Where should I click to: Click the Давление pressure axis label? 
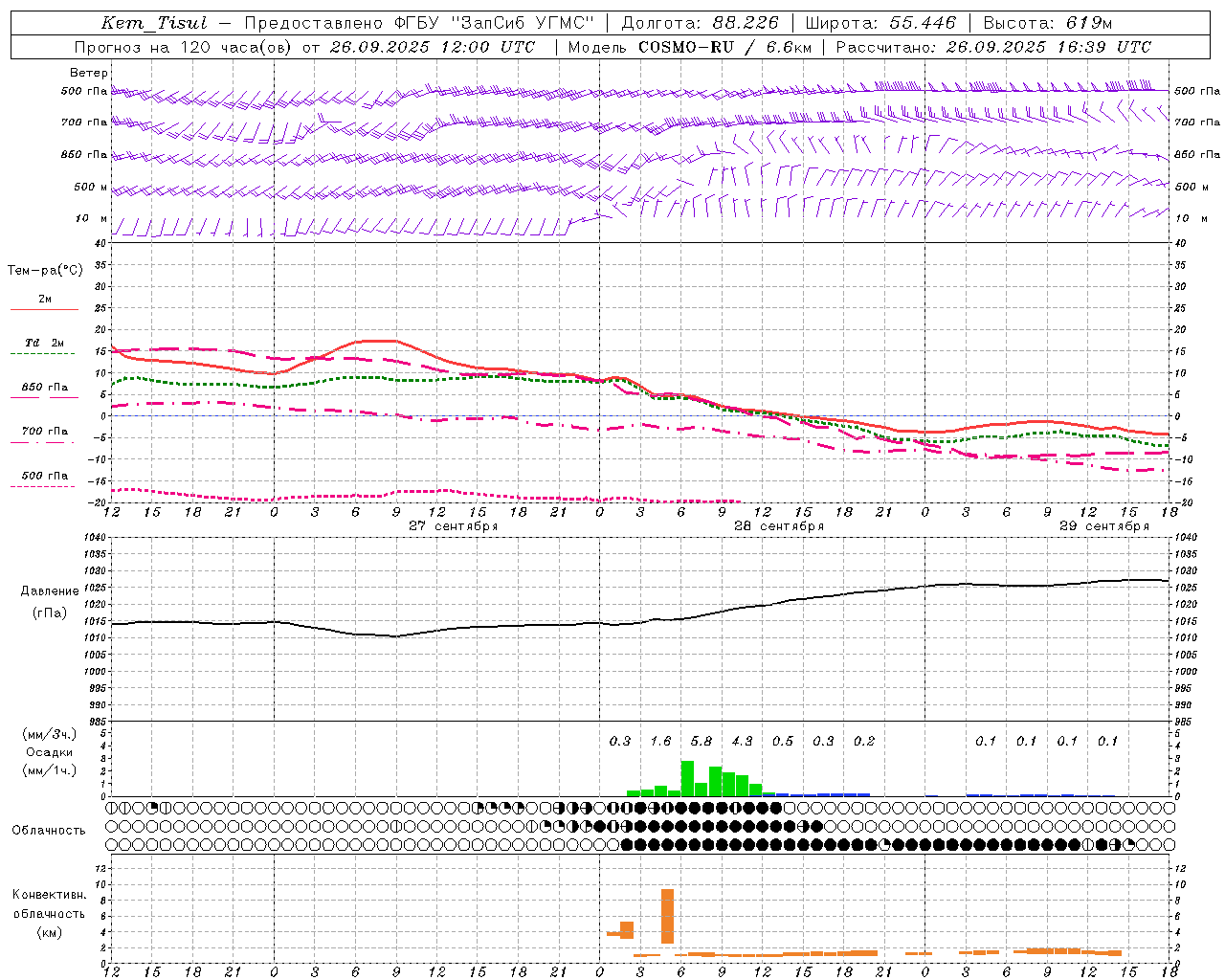(50, 590)
